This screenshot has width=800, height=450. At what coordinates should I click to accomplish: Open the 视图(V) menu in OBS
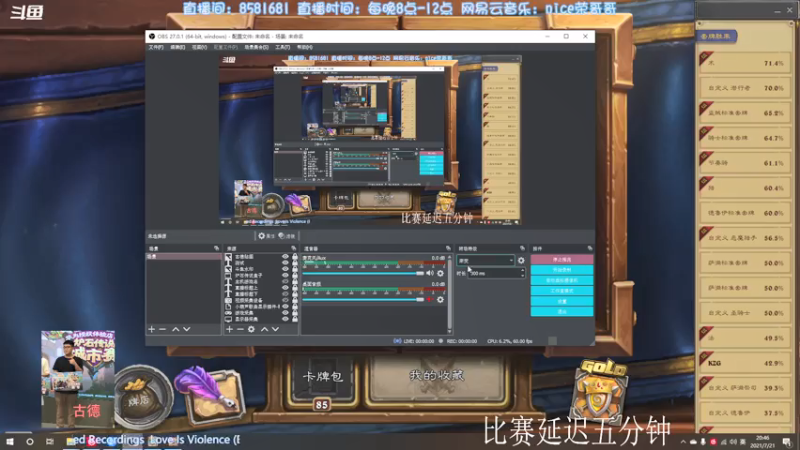click(199, 47)
